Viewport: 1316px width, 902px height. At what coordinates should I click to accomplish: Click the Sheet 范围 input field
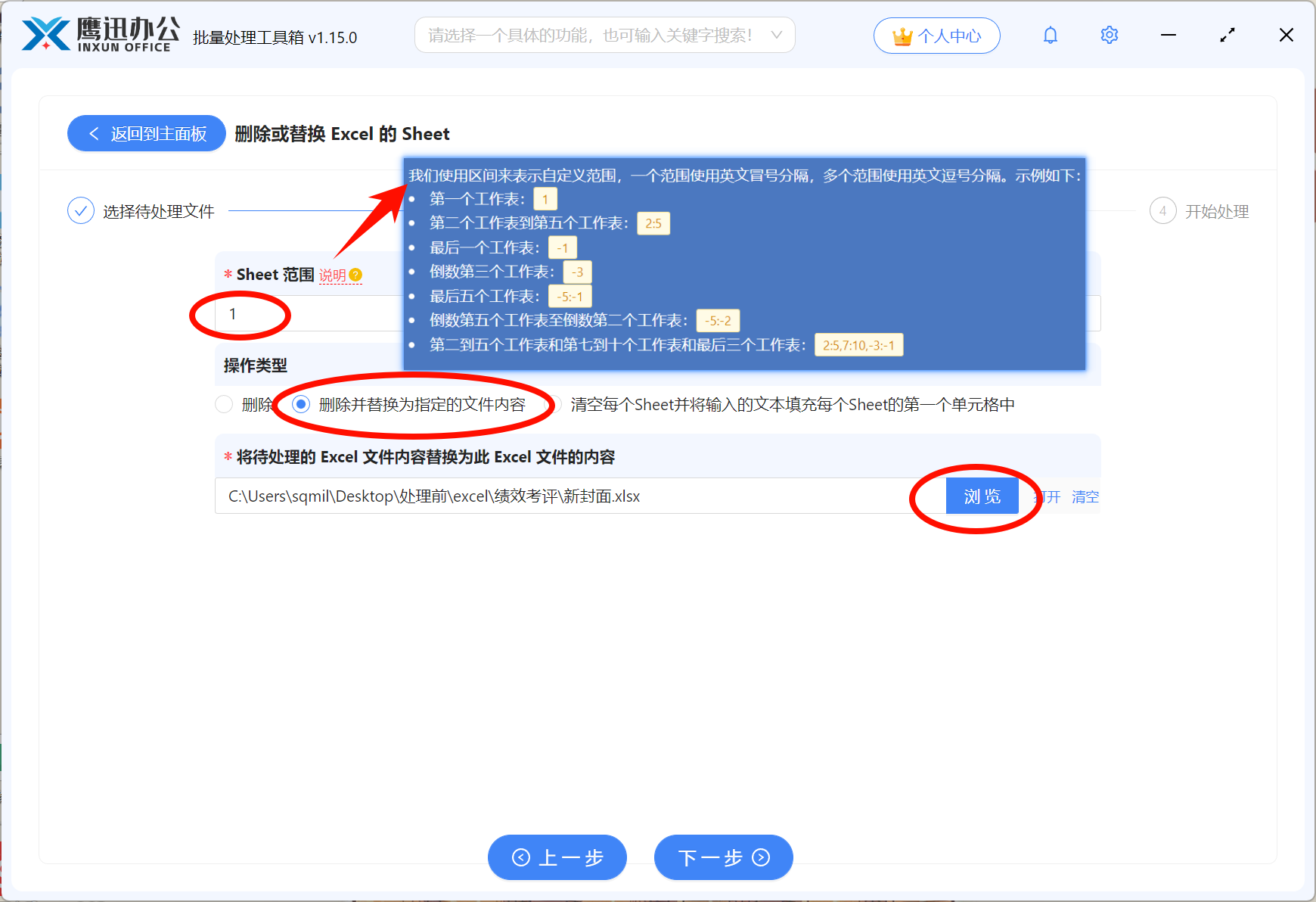[x=303, y=313]
